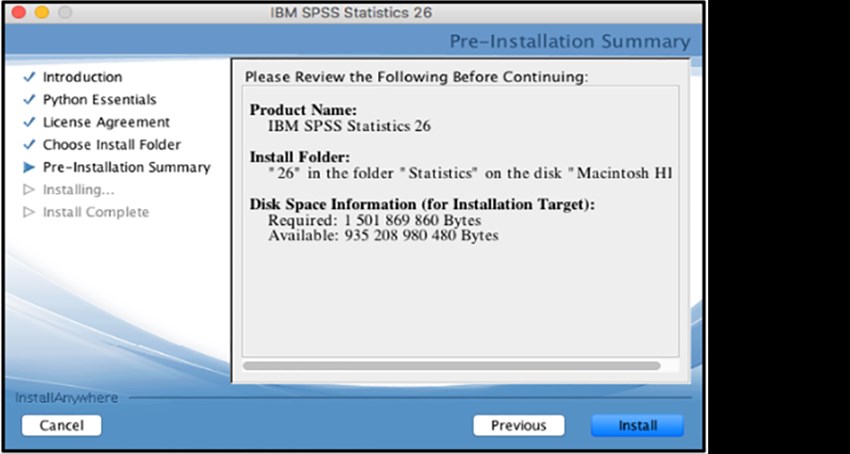Click the Product Name heading
The image size is (850, 454).
[x=303, y=110]
